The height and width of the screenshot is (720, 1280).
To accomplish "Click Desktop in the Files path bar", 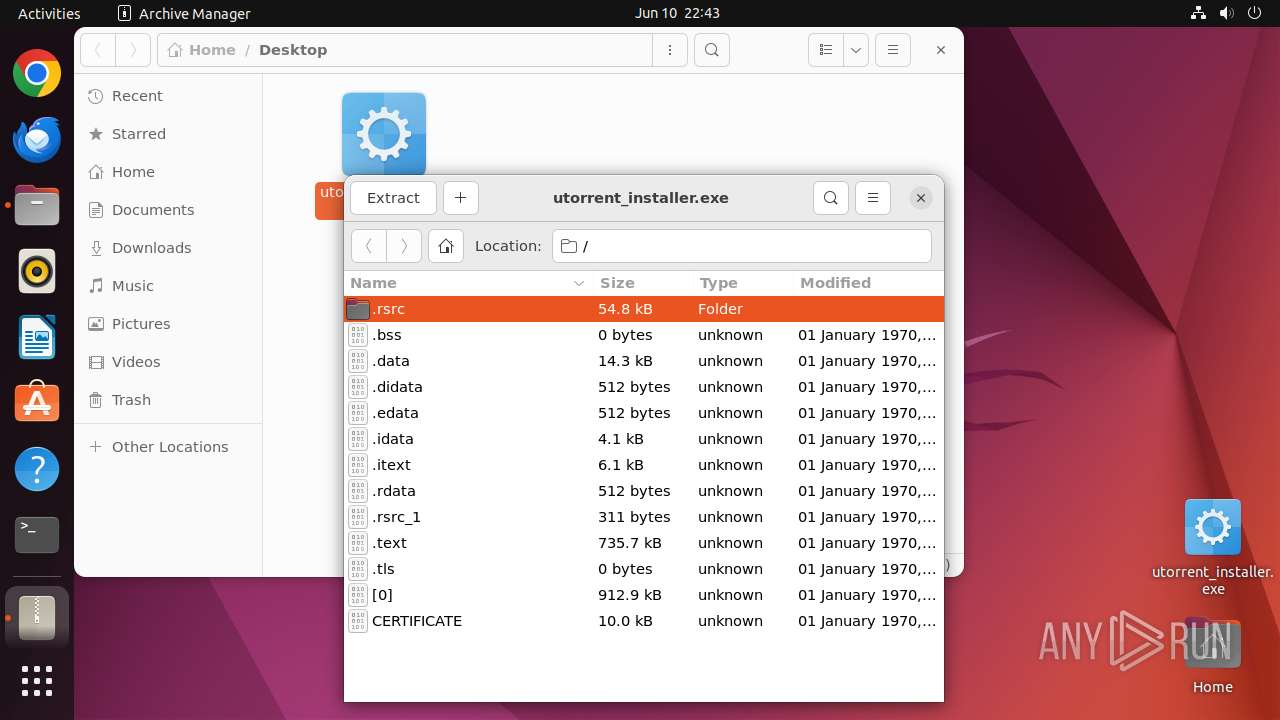I will (x=293, y=50).
